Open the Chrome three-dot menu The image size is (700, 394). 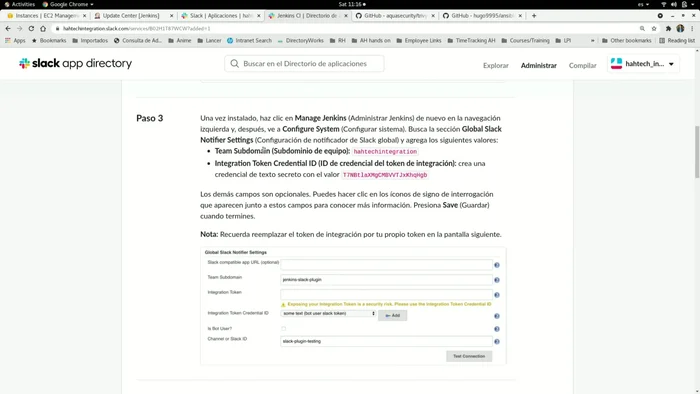(692, 28)
